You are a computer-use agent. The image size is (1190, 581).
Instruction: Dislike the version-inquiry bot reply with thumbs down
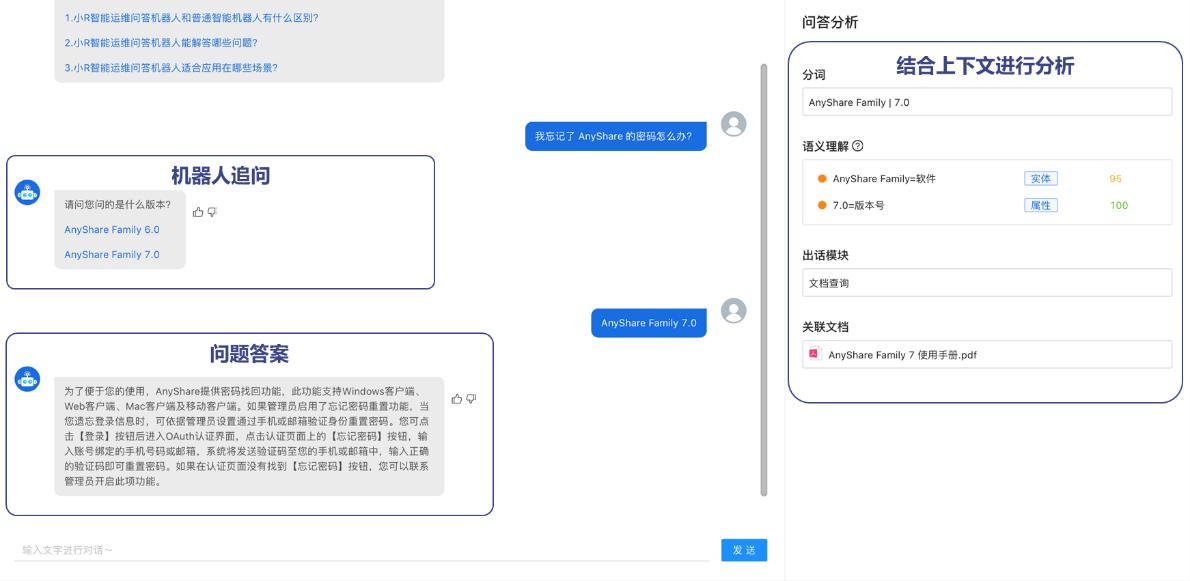click(x=212, y=212)
